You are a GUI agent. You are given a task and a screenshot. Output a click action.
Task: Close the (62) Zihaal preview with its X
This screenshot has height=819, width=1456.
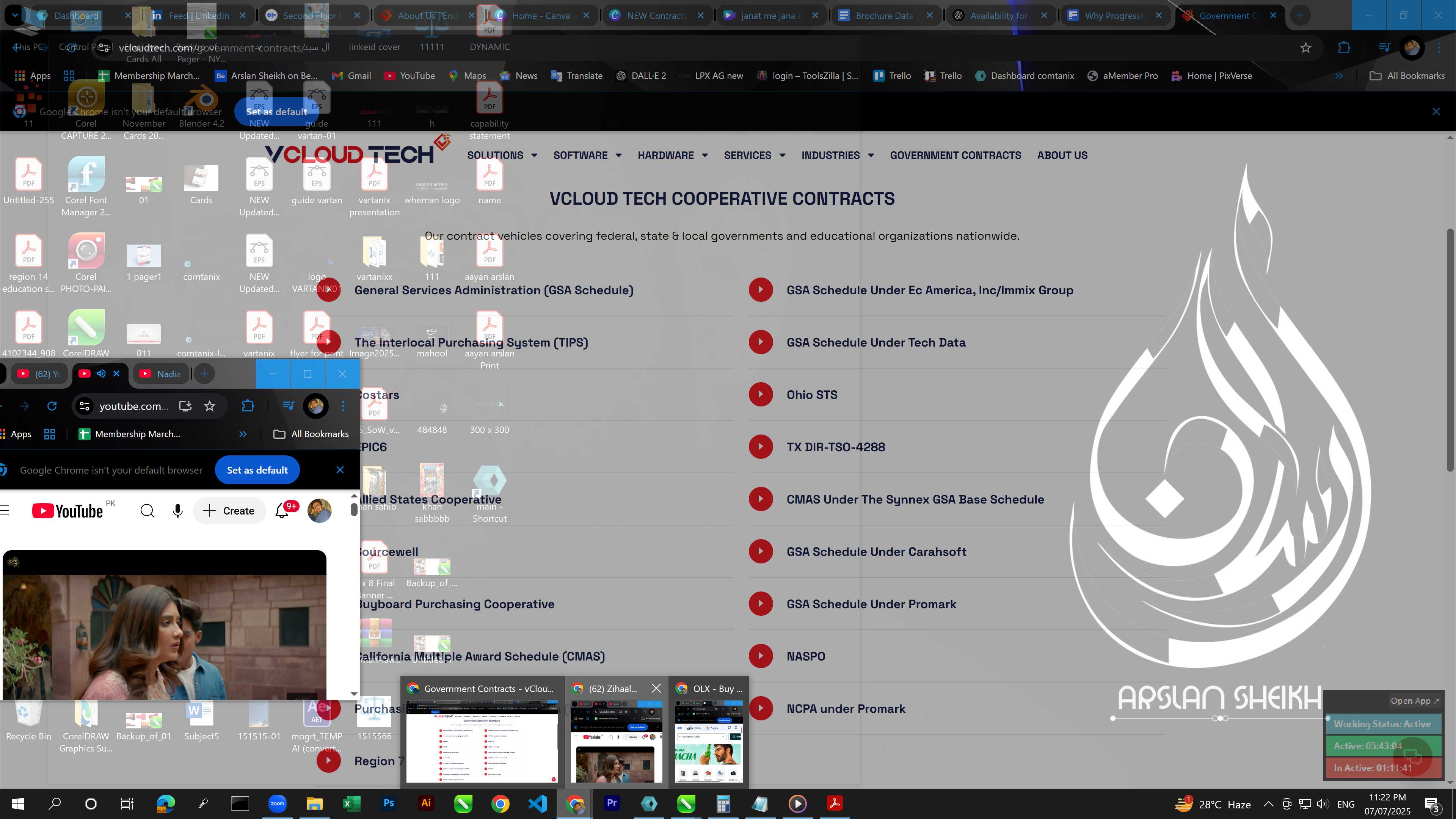(x=656, y=689)
